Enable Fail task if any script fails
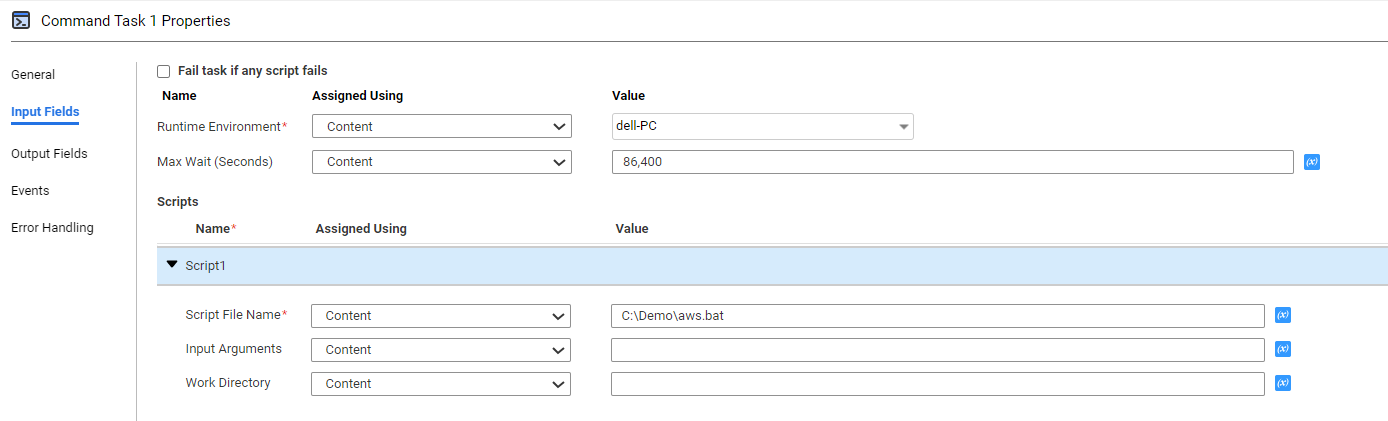The height and width of the screenshot is (421, 1388). pos(164,72)
